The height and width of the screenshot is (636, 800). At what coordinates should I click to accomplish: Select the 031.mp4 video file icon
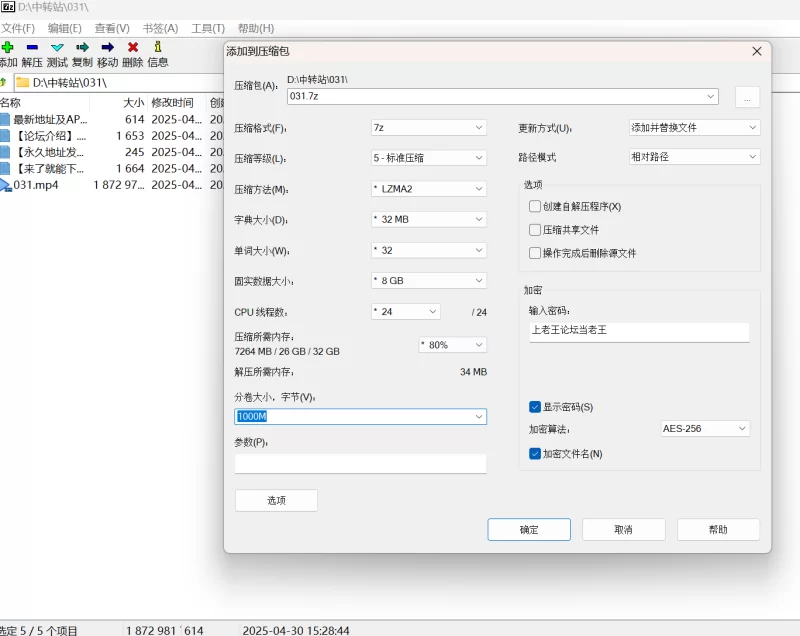pyautogui.click(x=5, y=185)
